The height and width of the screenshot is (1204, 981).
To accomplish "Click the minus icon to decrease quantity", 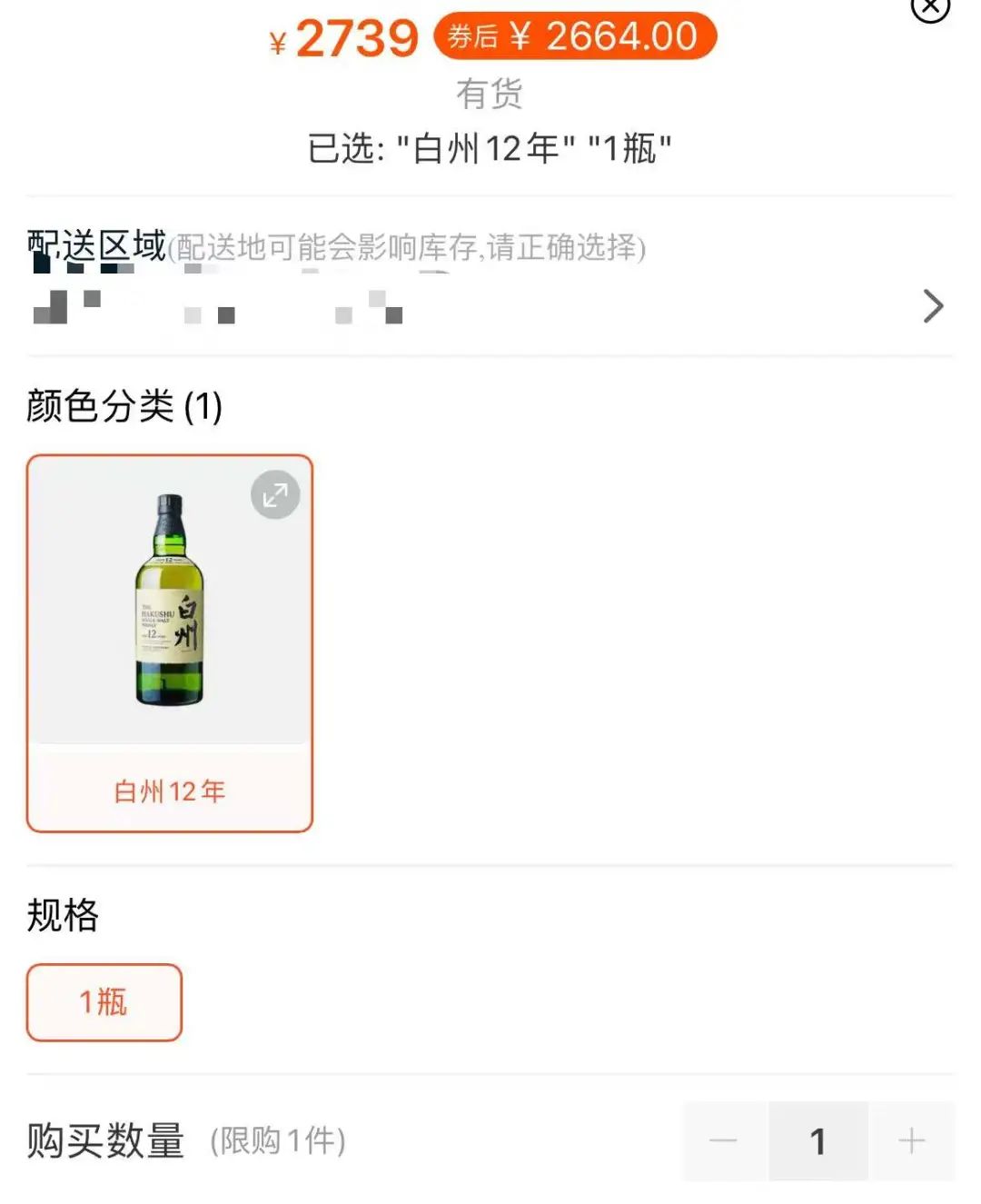I will point(724,1141).
